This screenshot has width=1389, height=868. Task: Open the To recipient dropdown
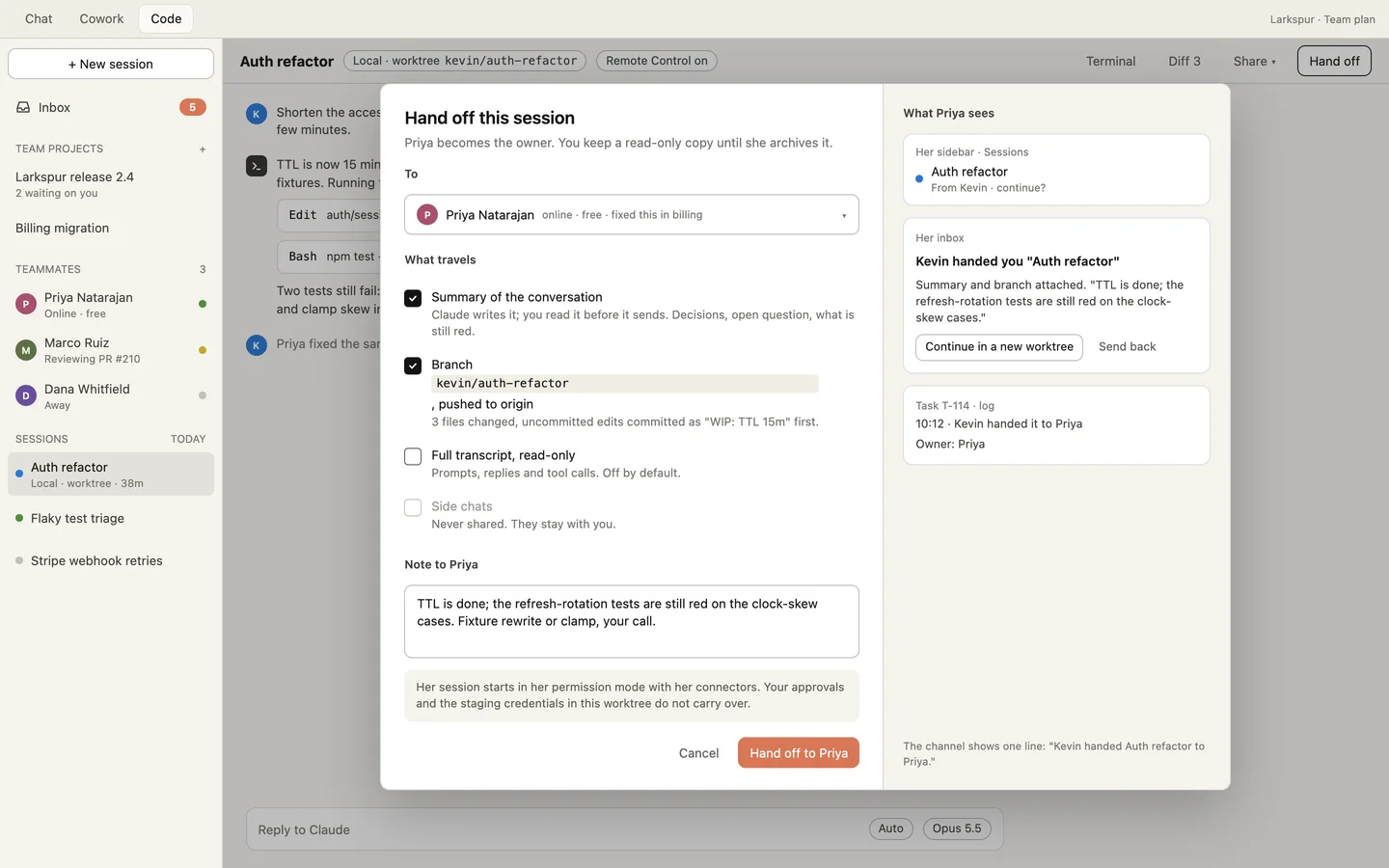click(x=632, y=215)
